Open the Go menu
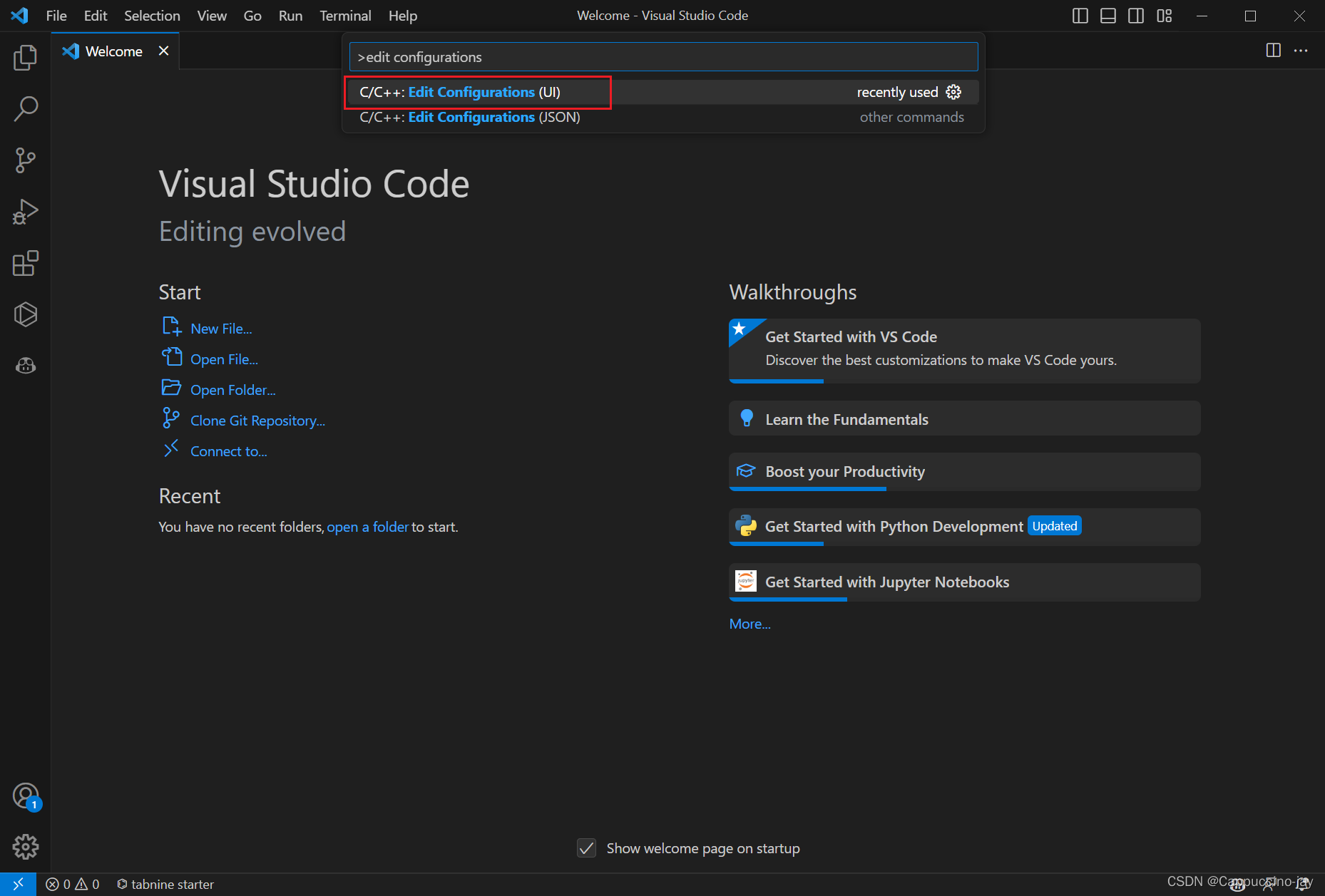The width and height of the screenshot is (1325, 896). [x=252, y=16]
